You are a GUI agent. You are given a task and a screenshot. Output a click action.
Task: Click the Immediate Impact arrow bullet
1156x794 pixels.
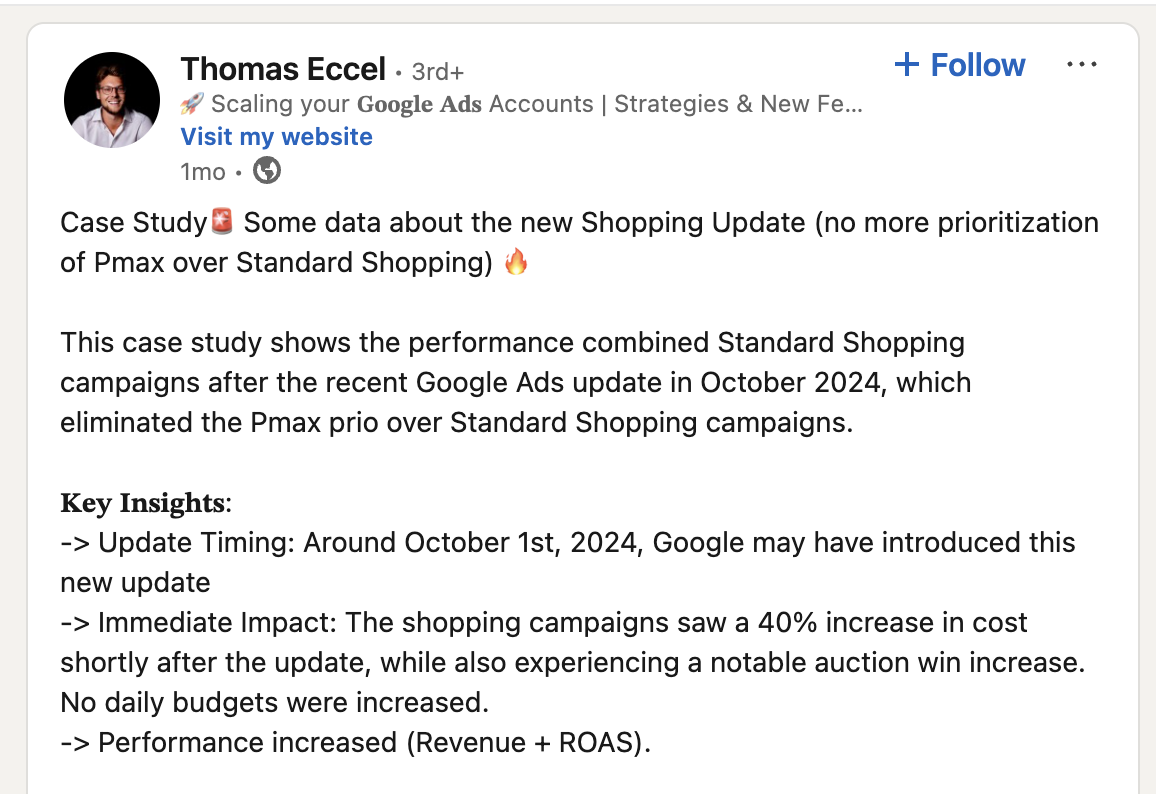click(75, 623)
